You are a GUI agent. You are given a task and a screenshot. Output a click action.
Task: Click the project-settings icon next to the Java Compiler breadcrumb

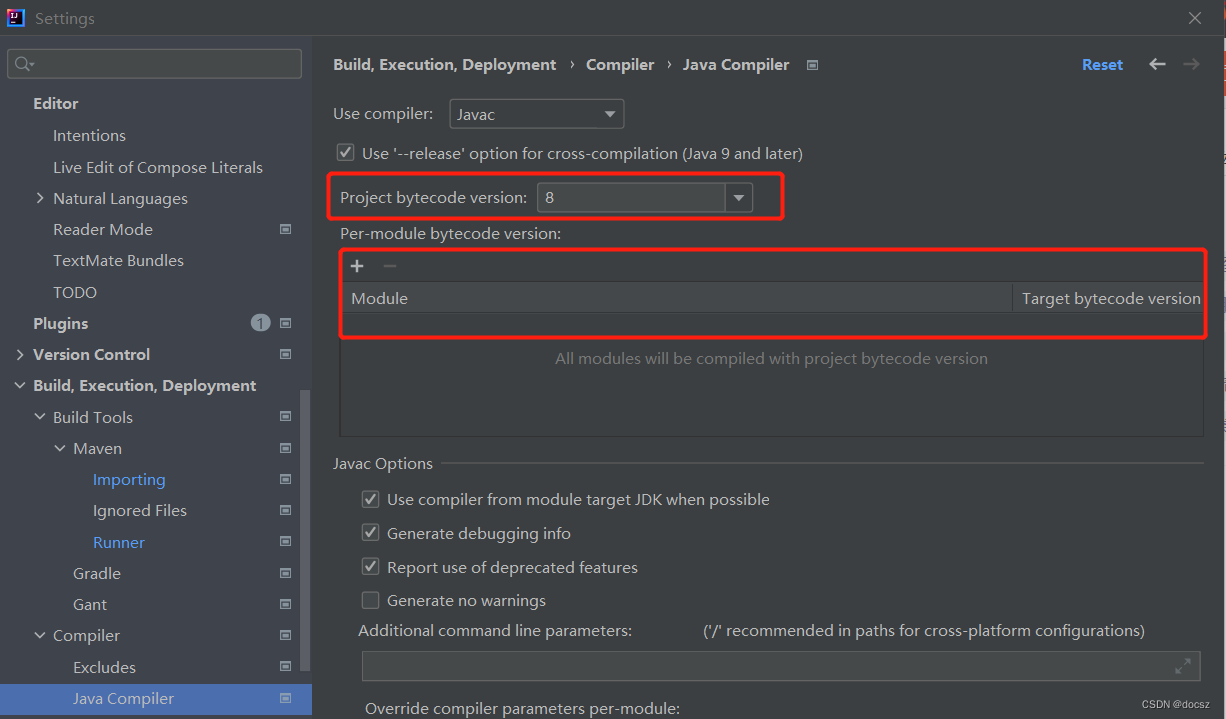pyautogui.click(x=812, y=65)
